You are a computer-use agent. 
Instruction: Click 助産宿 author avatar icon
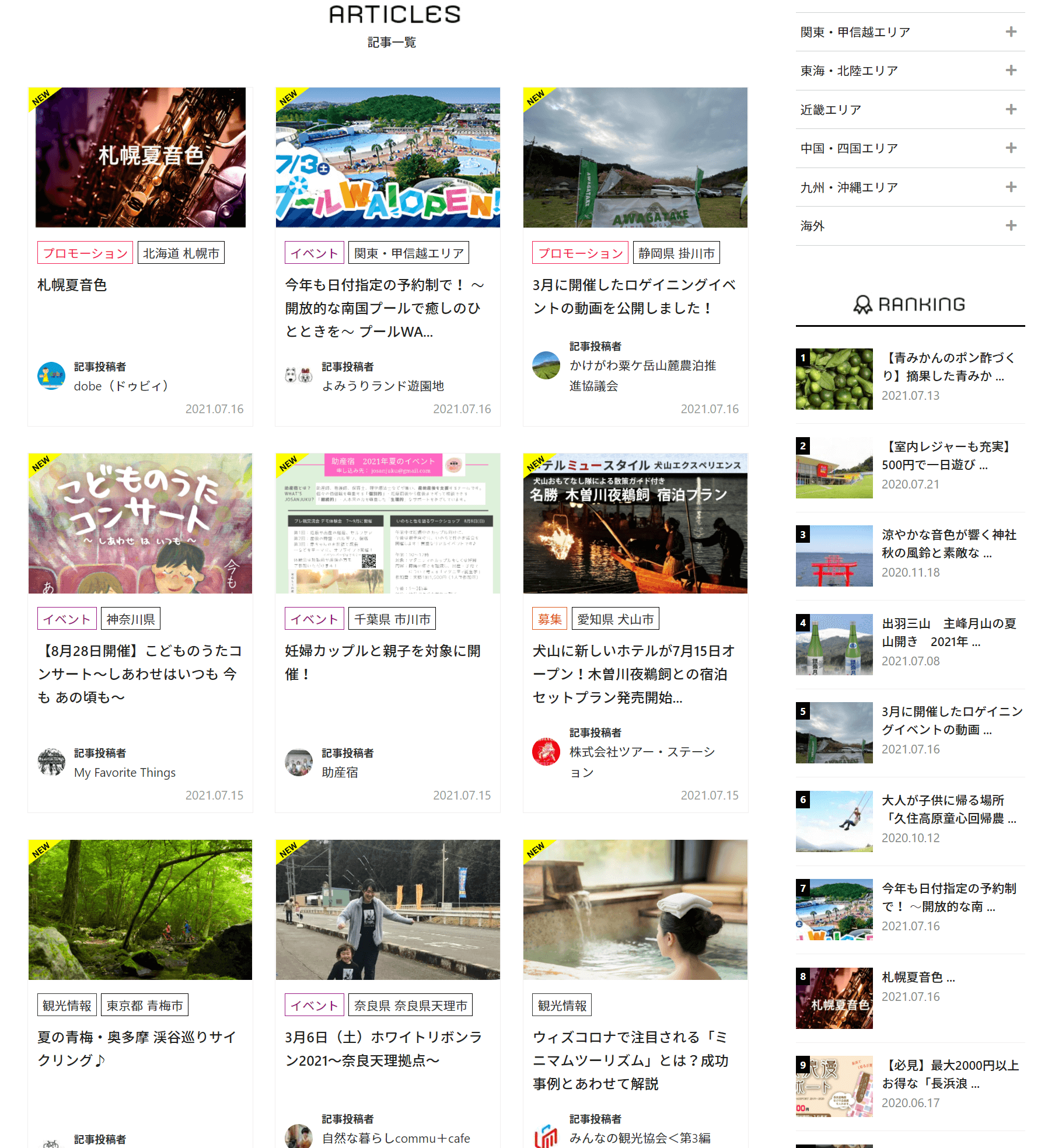(299, 762)
